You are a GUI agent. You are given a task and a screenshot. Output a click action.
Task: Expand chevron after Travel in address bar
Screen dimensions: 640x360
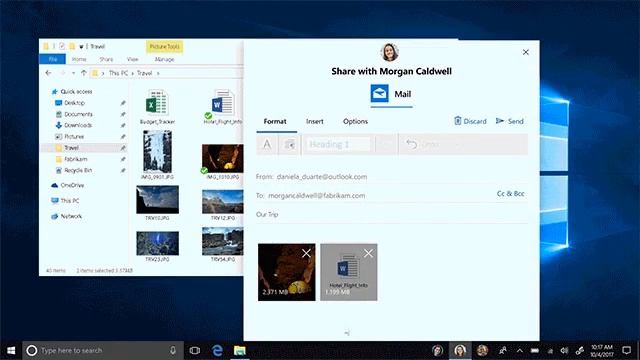pos(158,73)
